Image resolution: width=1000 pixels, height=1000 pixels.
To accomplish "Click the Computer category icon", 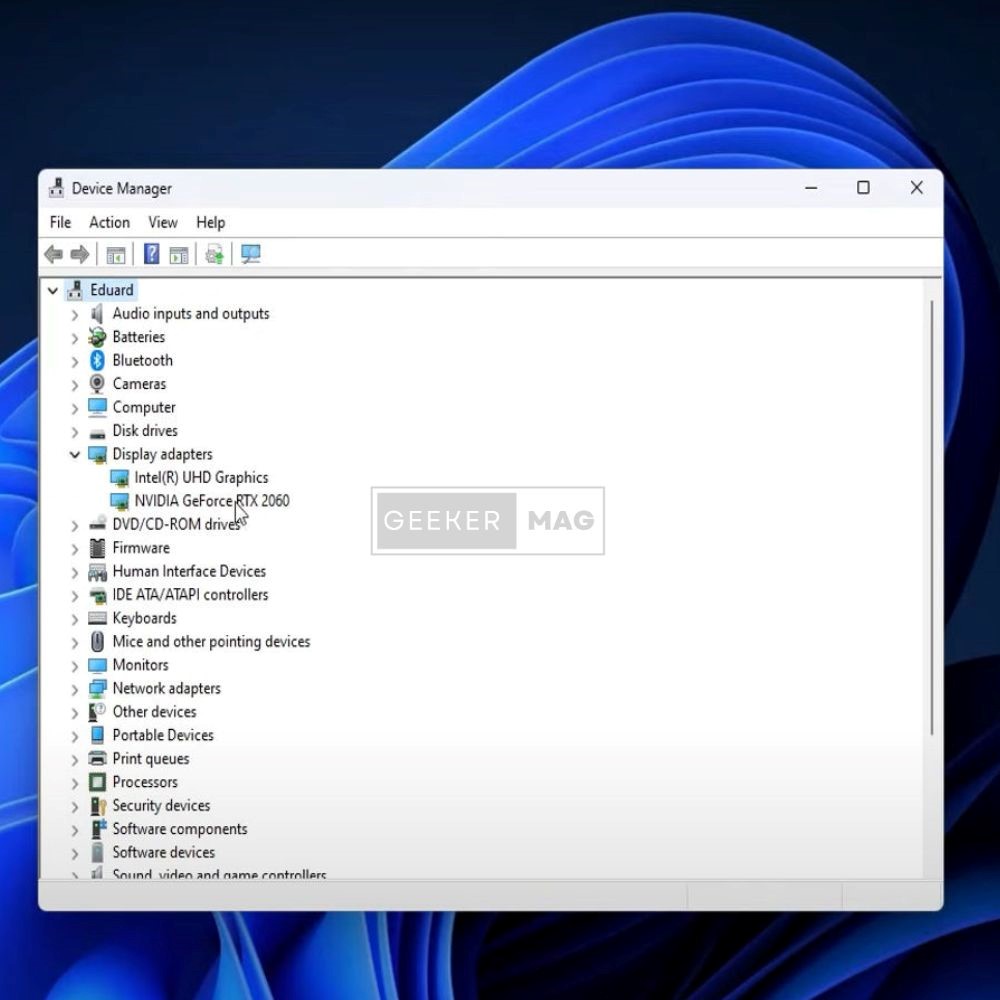I will tap(97, 408).
